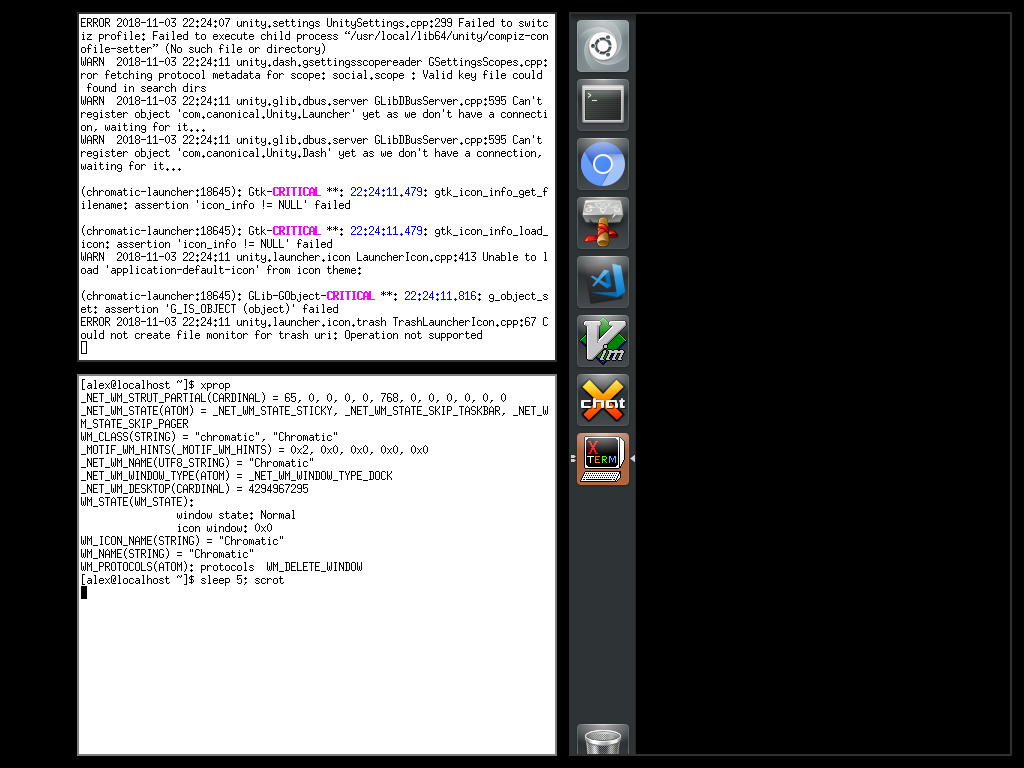The height and width of the screenshot is (768, 1024).
Task: Open the Trash icon at launcher bottom
Action: pyautogui.click(x=602, y=740)
